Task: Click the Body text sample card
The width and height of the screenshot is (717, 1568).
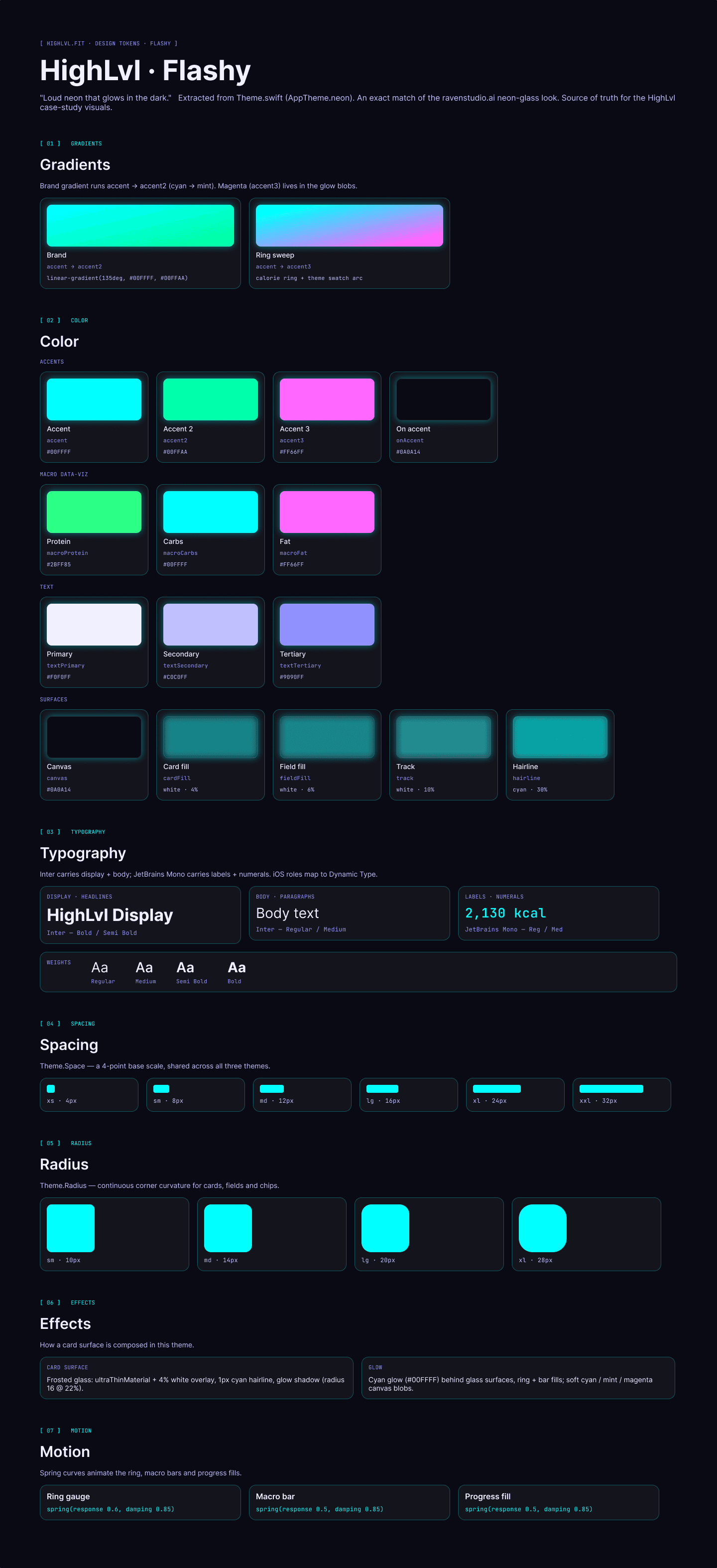Action: coord(350,914)
